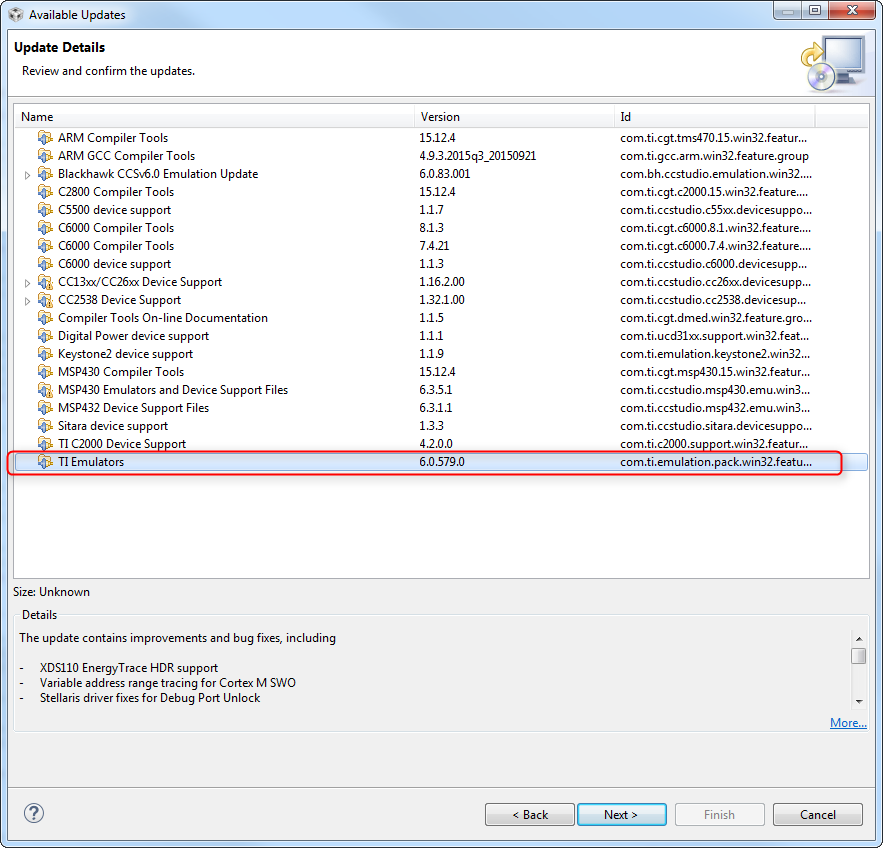Click the Digital Power device support icon

[x=45, y=336]
